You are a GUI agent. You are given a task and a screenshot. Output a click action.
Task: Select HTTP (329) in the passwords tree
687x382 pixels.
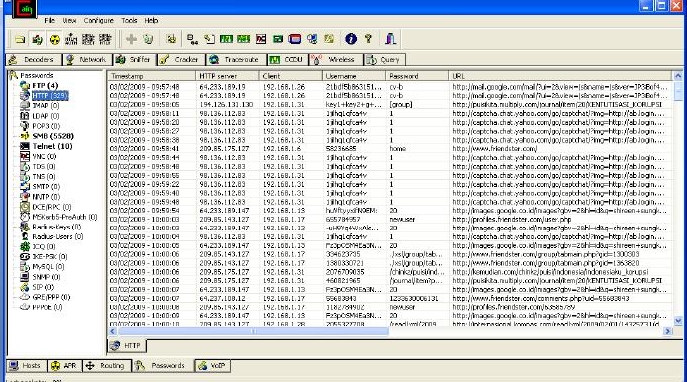tap(50, 96)
